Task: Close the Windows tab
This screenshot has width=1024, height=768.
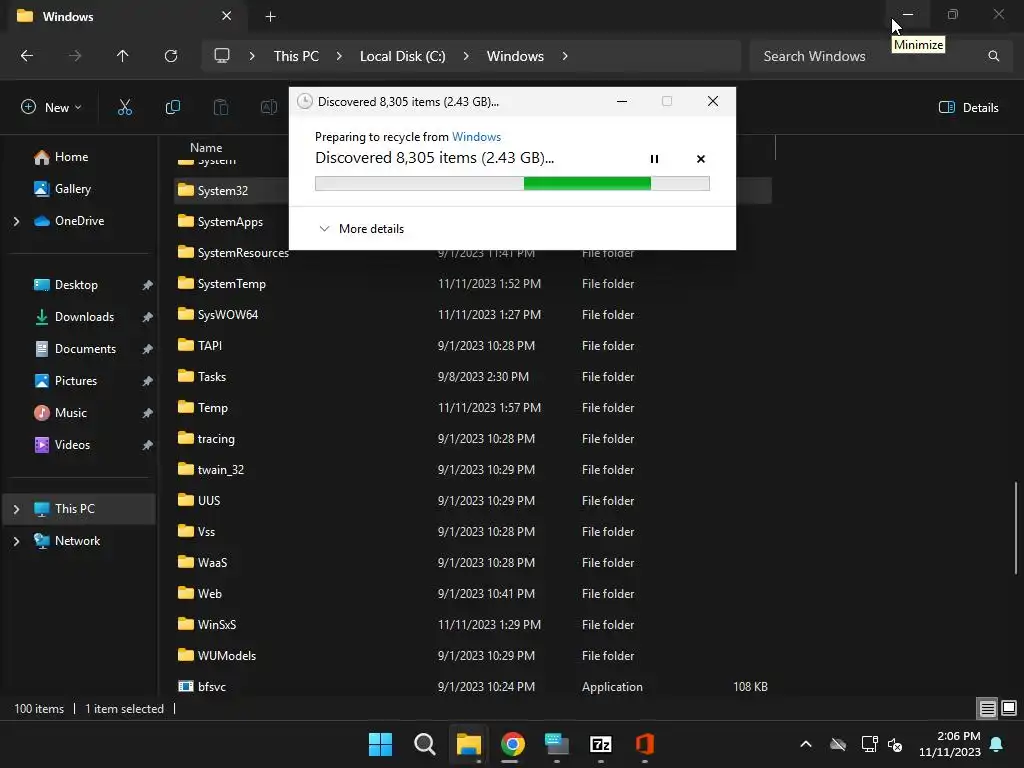Action: tap(226, 16)
